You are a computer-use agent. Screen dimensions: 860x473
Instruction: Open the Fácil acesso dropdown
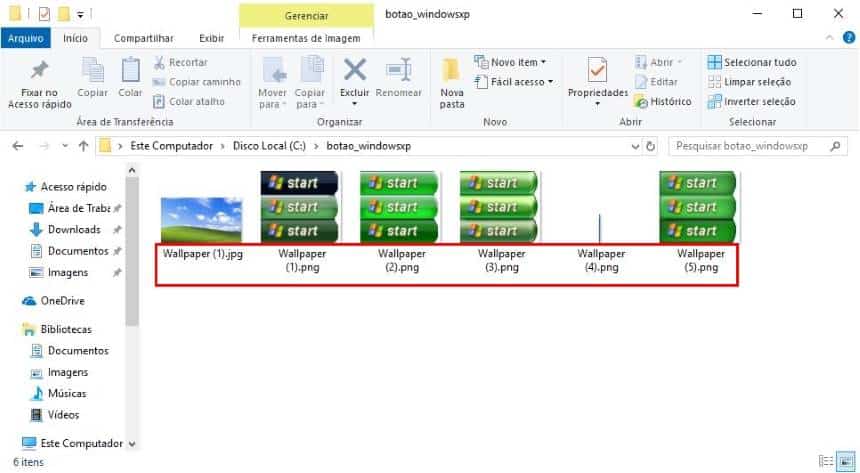click(514, 82)
